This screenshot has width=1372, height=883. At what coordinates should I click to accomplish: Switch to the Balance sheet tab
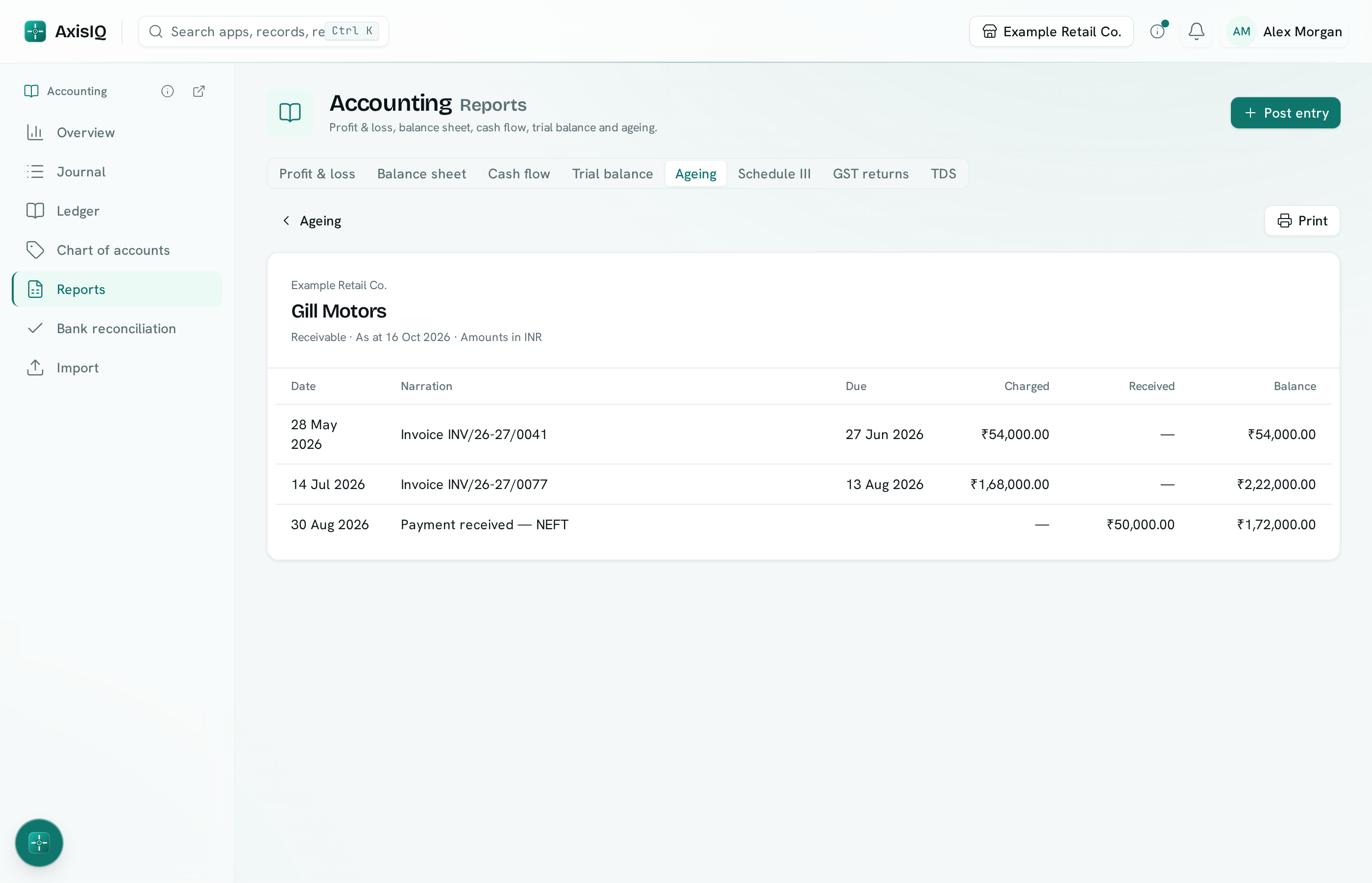tap(421, 174)
